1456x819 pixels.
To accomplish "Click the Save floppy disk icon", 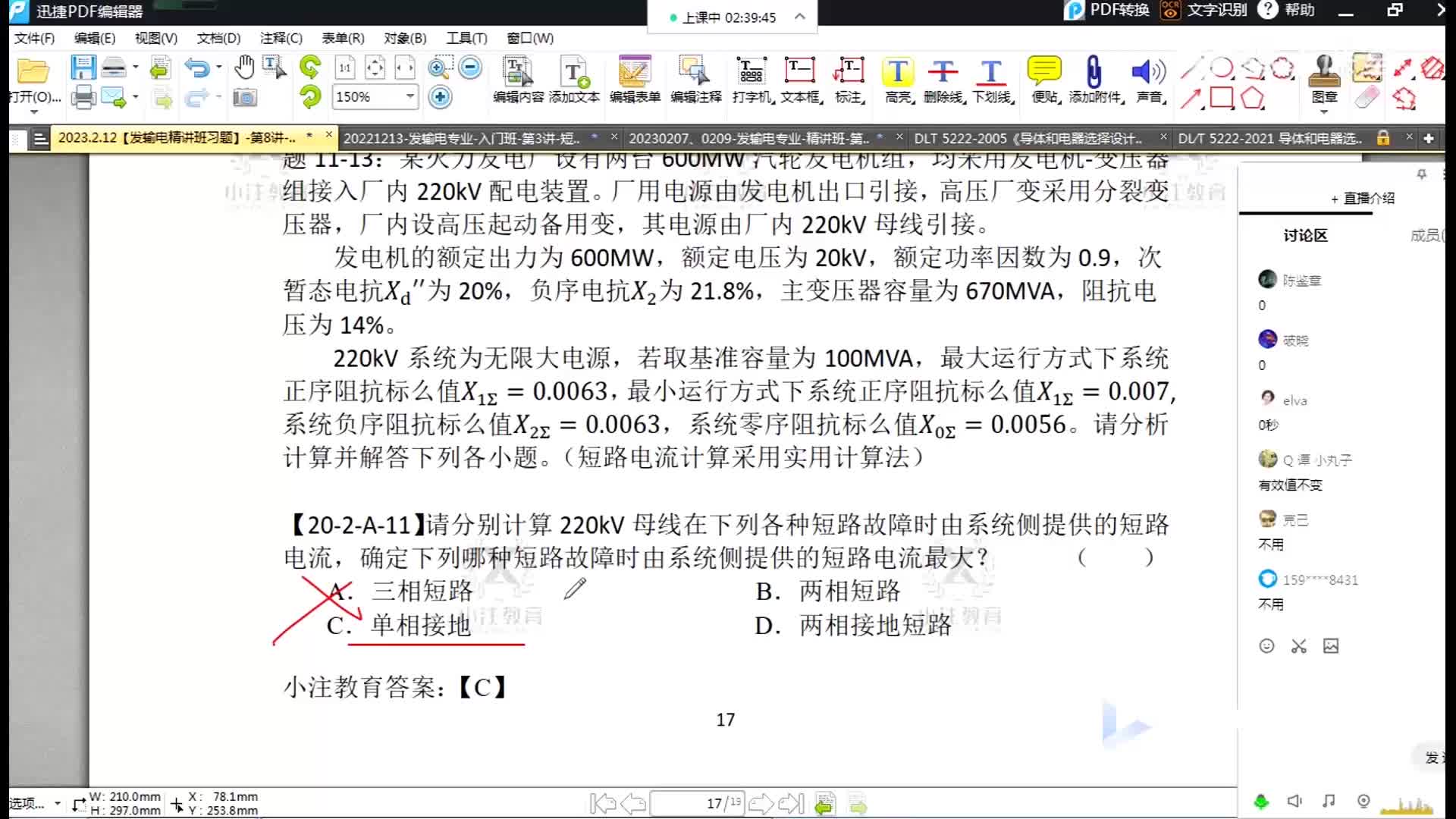I will (x=83, y=68).
